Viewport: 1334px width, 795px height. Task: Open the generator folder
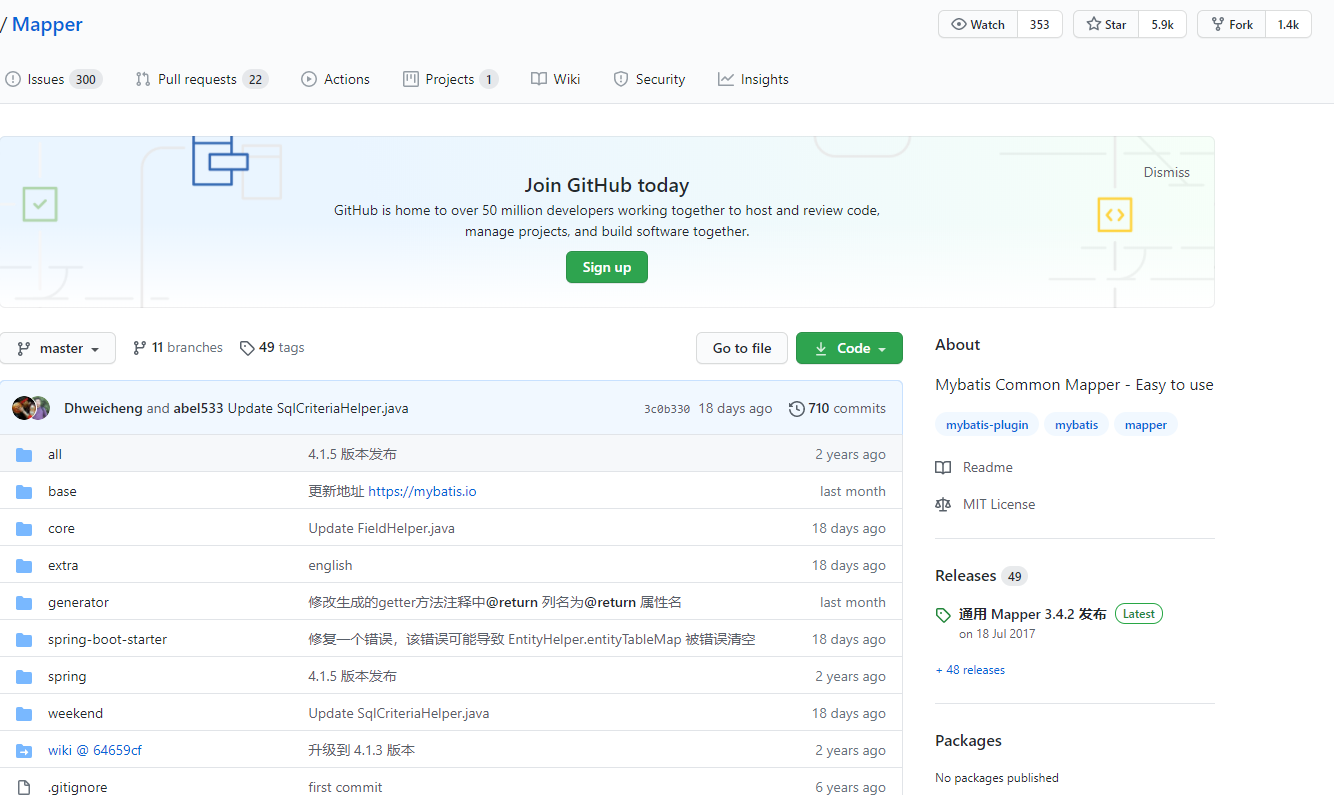pyautogui.click(x=78, y=602)
